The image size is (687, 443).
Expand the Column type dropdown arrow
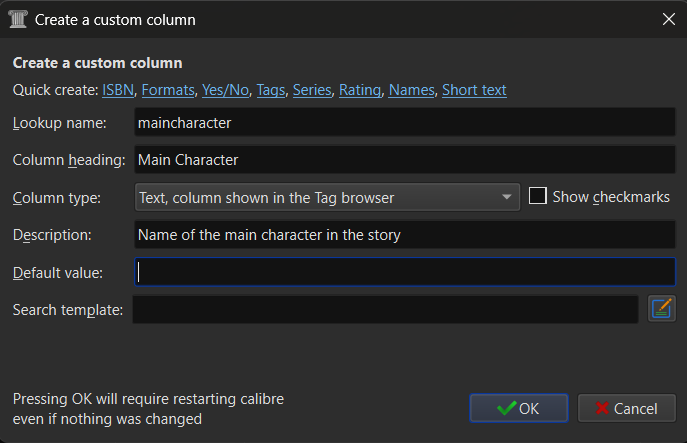pos(506,197)
